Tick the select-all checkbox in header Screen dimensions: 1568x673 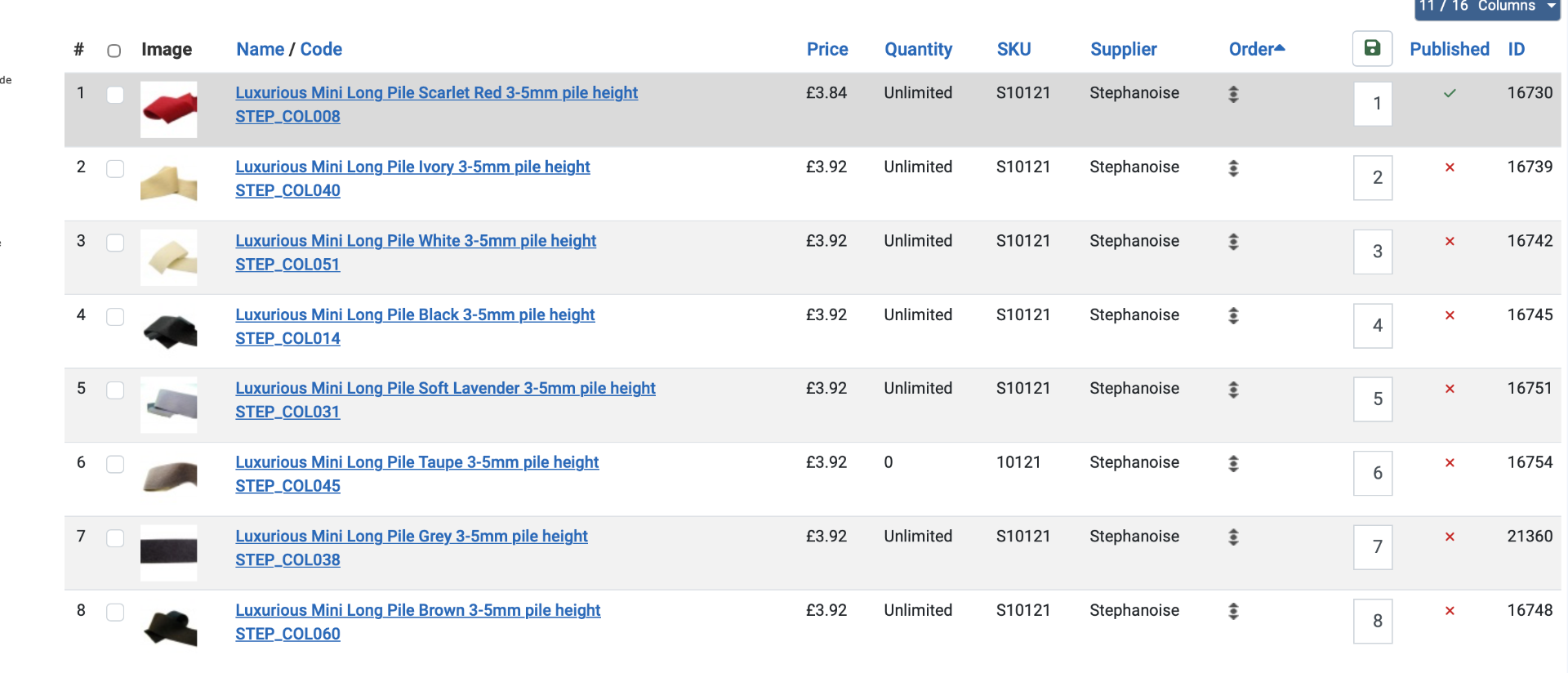114,51
